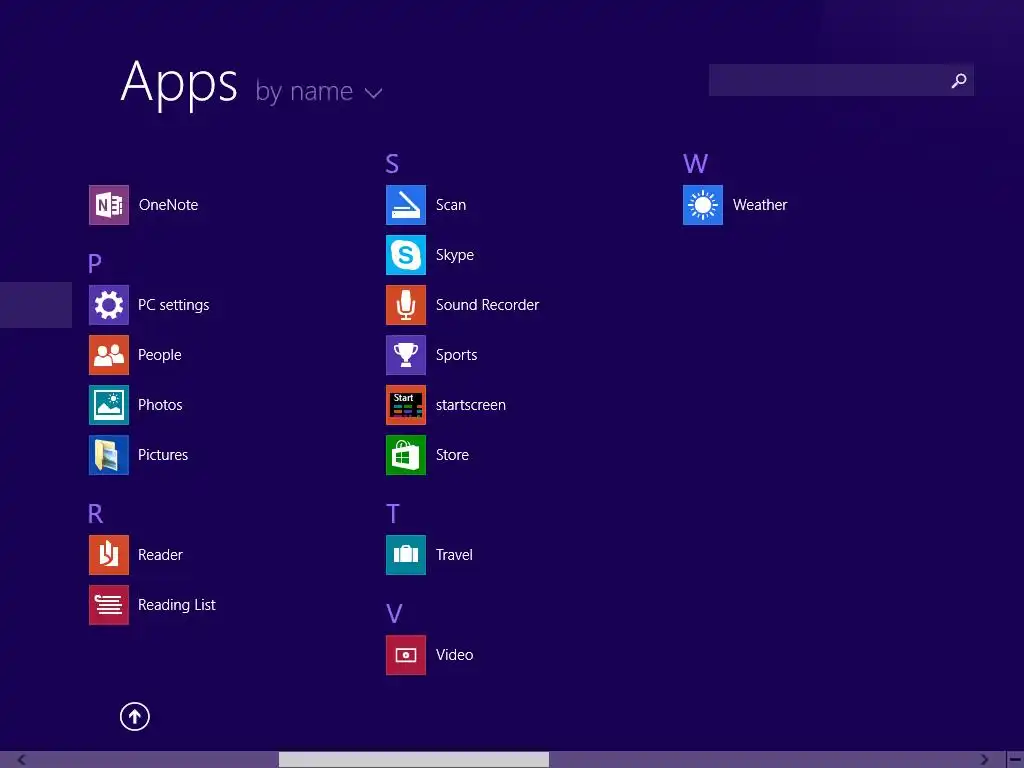Screen dimensions: 1024x768
Task: Launch the Reader app icon
Action: pos(108,554)
